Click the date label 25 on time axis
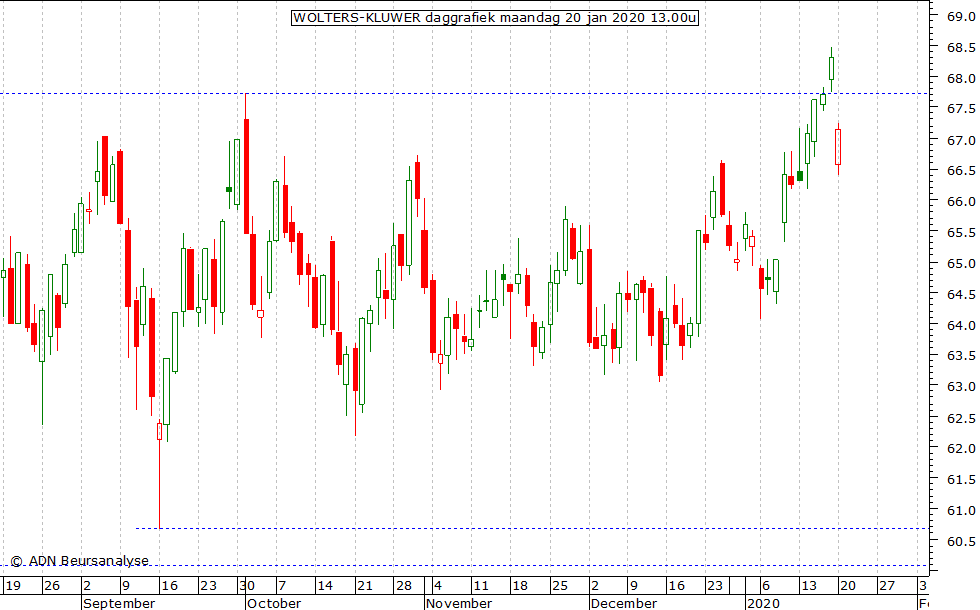Viewport: 980px width, 610px height. (x=560, y=586)
